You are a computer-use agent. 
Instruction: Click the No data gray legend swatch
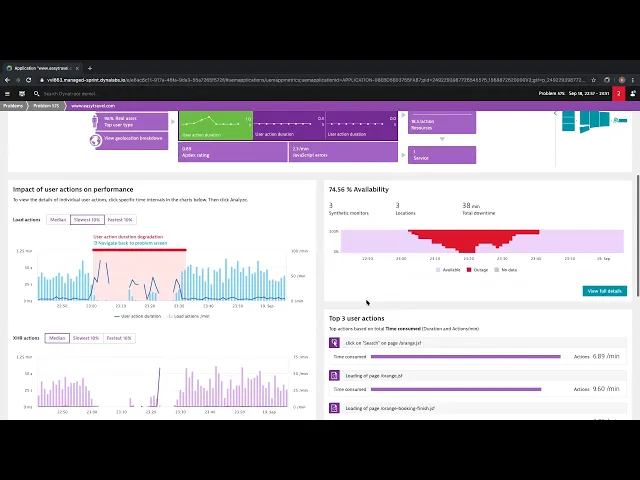pos(497,270)
